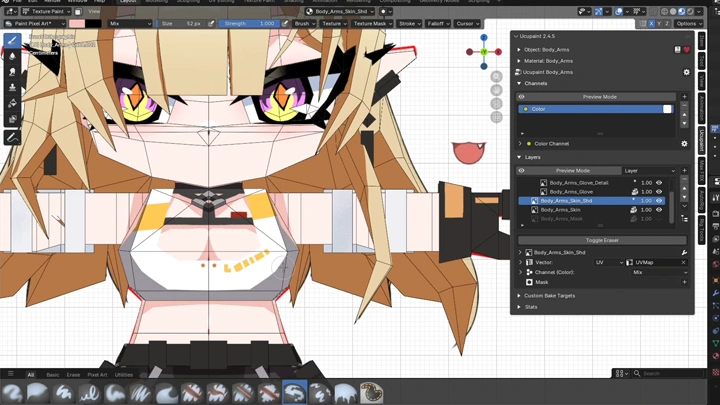This screenshot has height=405, width=720.
Task: Toggle Z axis symmetry
Action: point(667,23)
